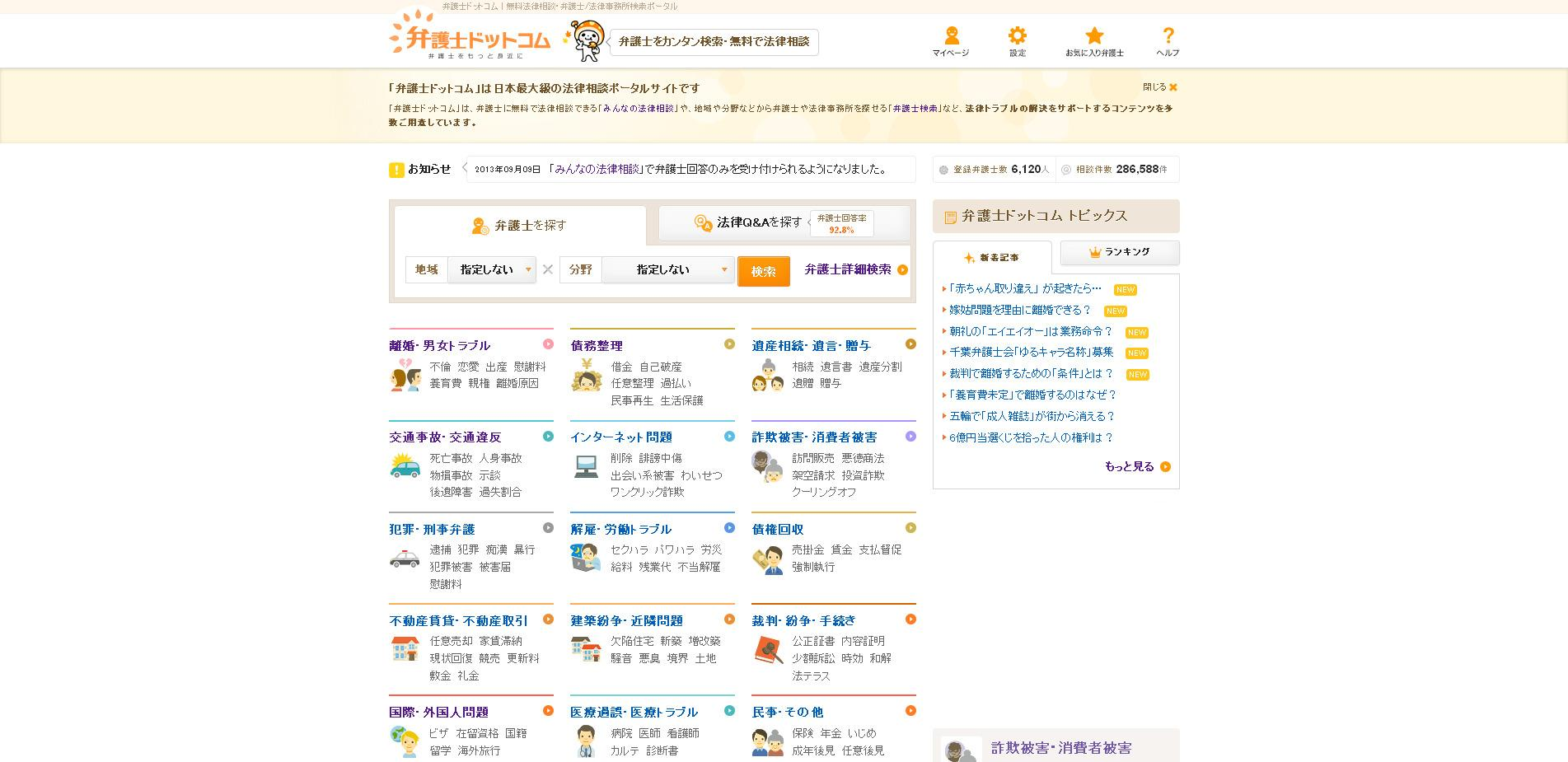
Task: Click the doctor icon under 医療過誤・医療トラブル
Action: tap(586, 741)
